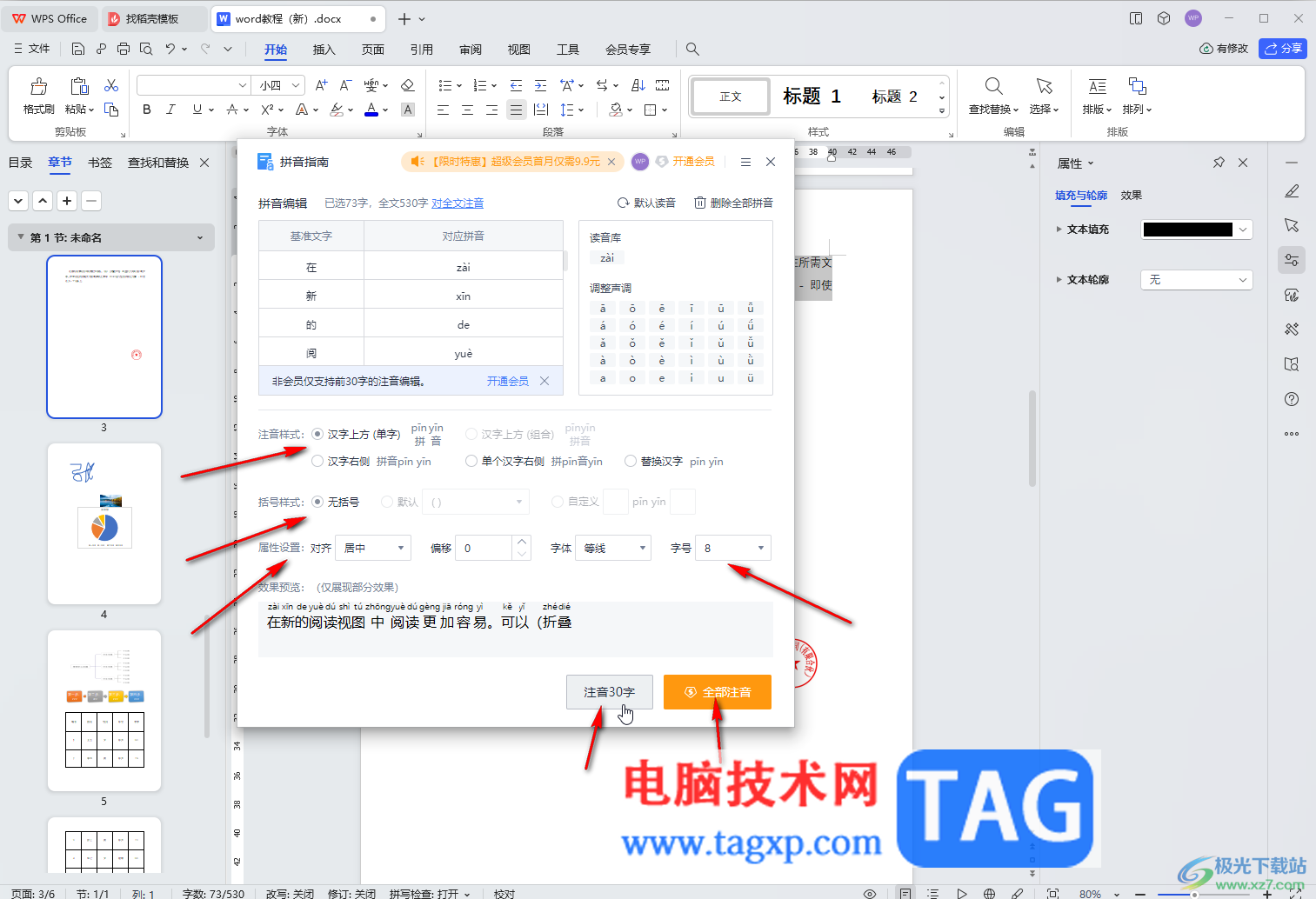Select replace characters with pinyin radio
1316x899 pixels.
pos(631,461)
